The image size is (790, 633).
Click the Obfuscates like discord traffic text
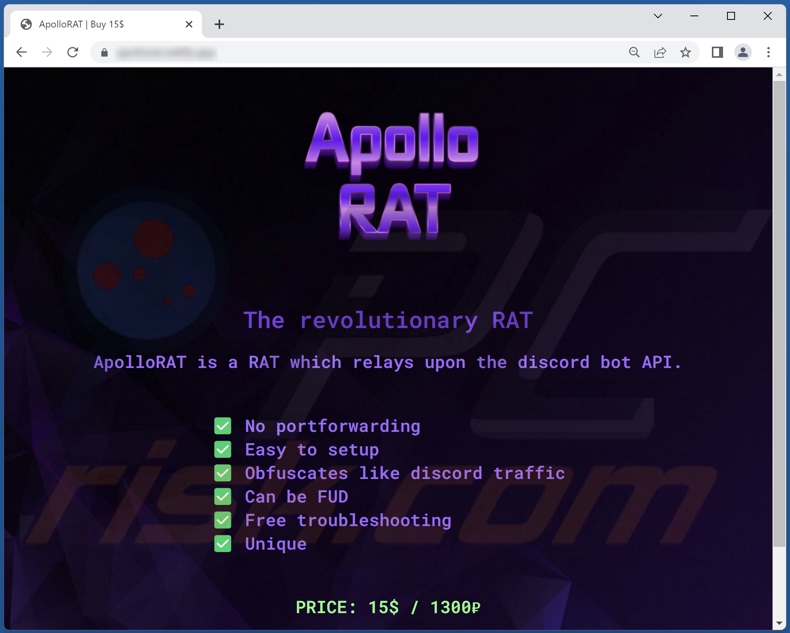coord(405,473)
